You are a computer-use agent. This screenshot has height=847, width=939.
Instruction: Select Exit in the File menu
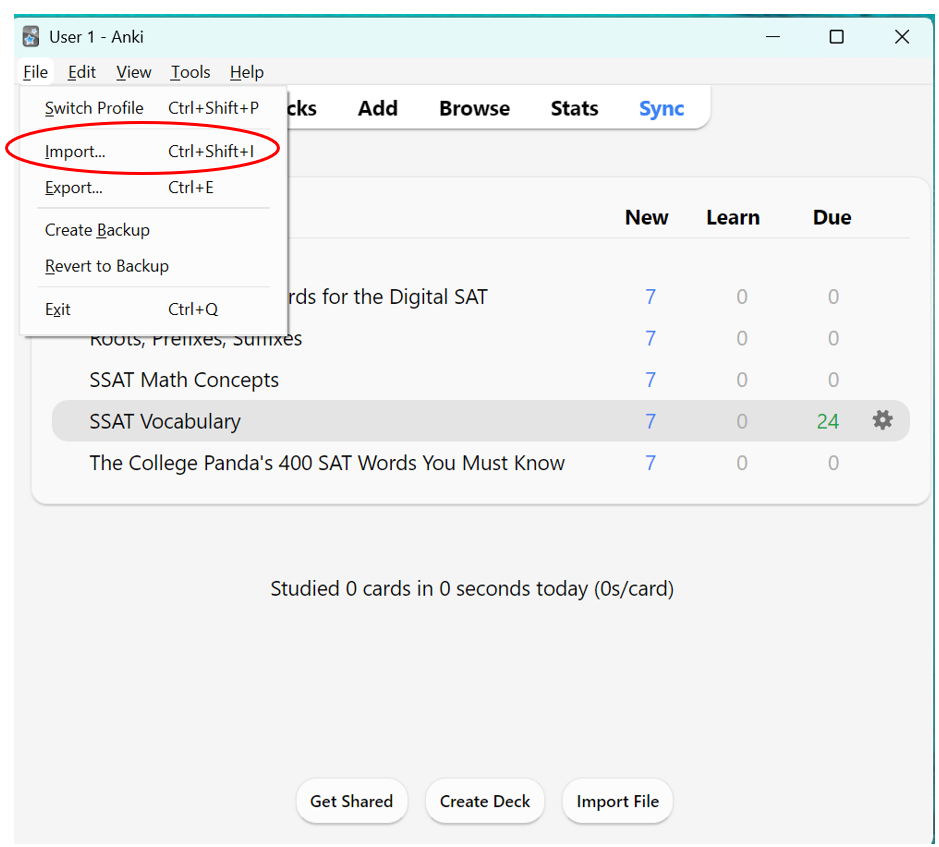[153, 309]
